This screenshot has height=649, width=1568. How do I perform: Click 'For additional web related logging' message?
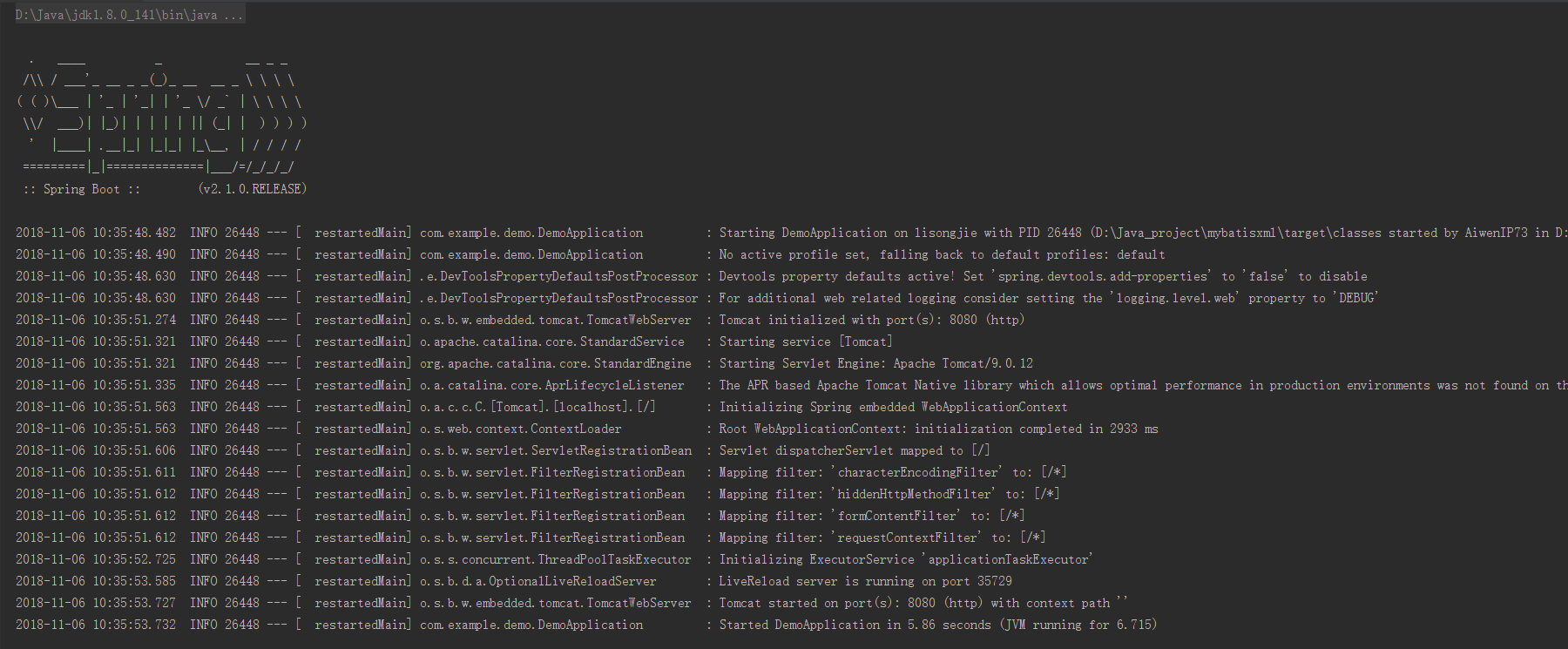(1049, 298)
